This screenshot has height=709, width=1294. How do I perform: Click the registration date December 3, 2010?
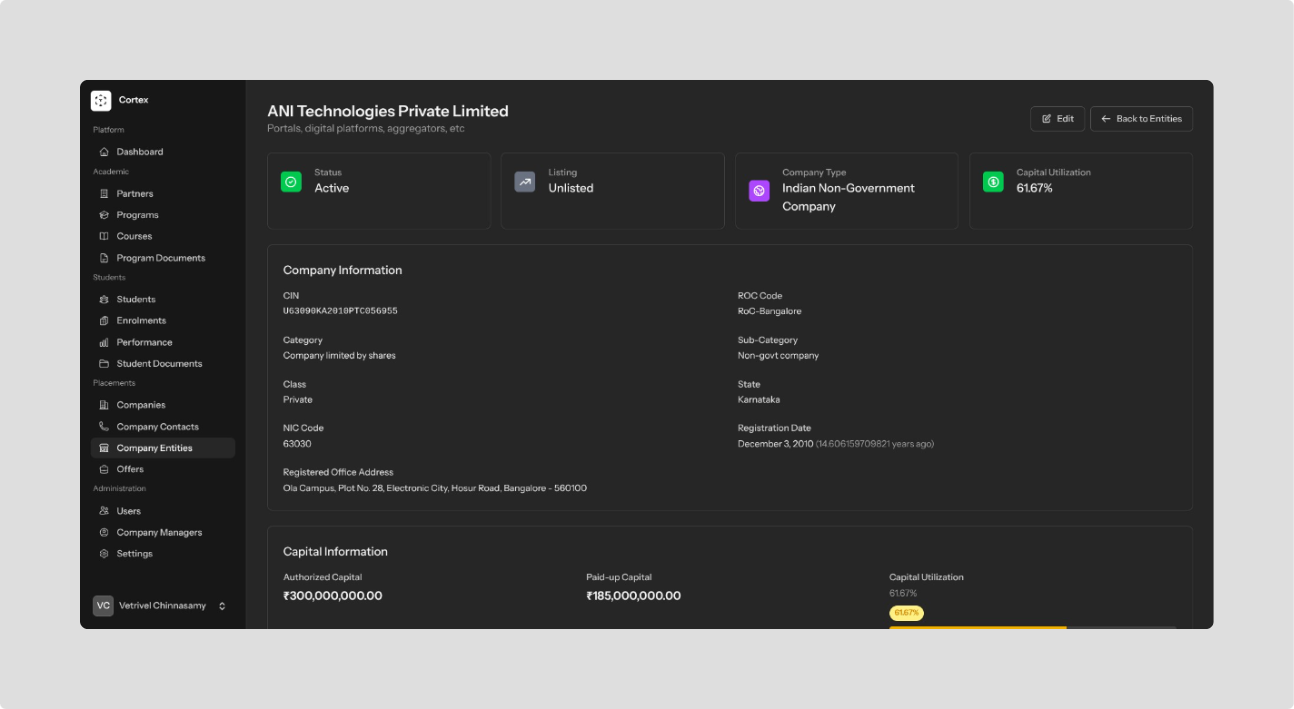(776, 443)
